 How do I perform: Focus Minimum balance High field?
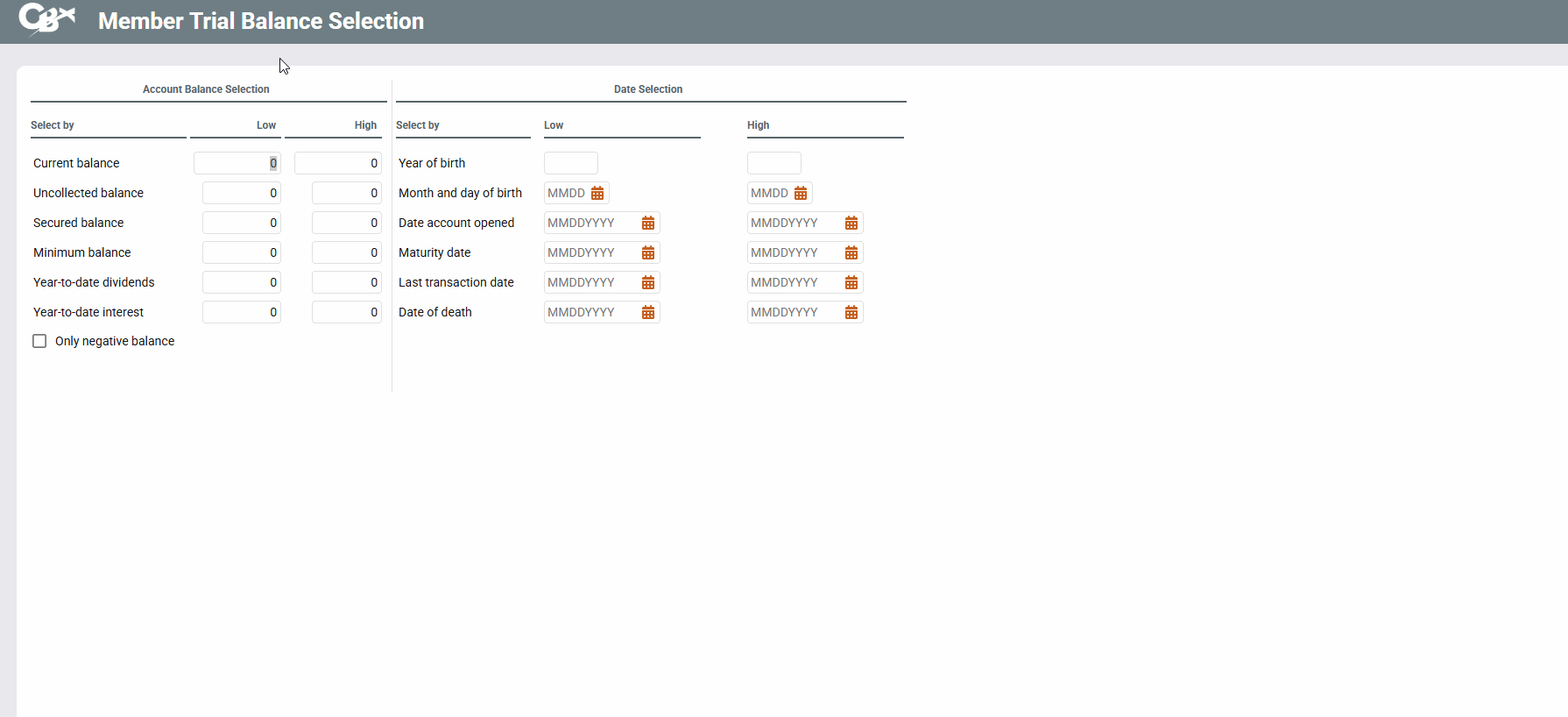tap(346, 252)
